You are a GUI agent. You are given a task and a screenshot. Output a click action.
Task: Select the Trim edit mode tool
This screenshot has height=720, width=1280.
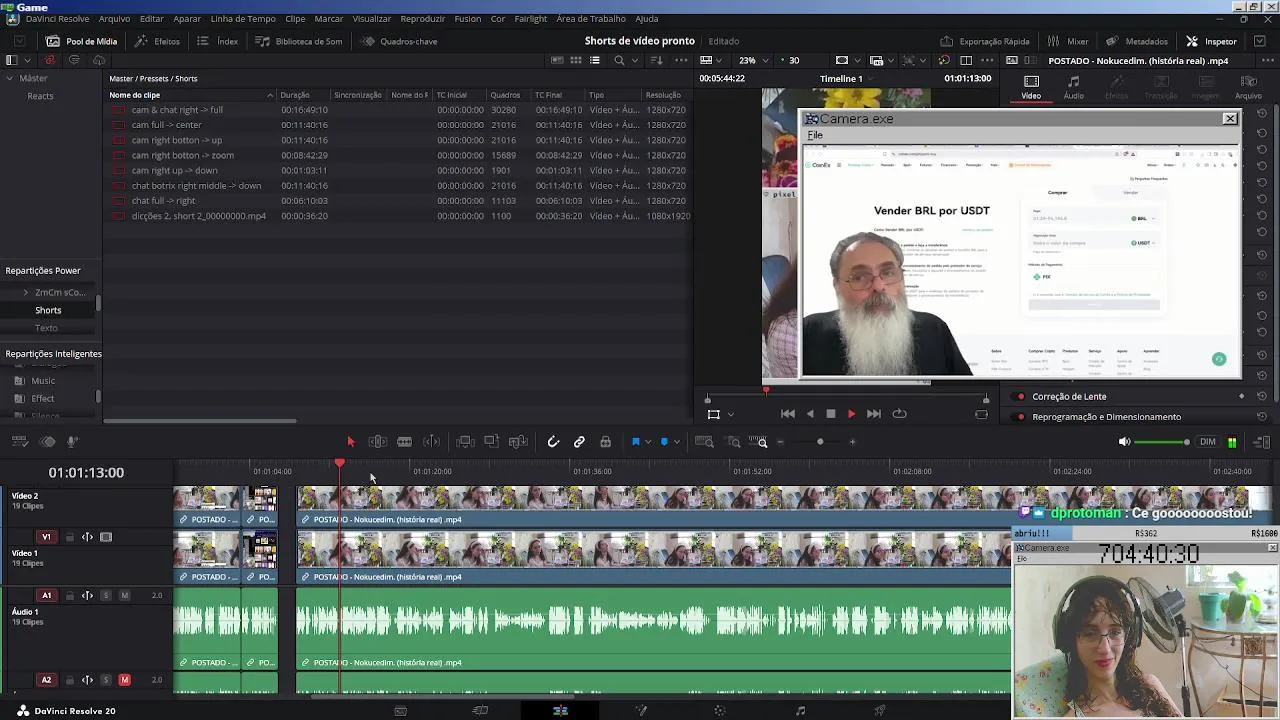[377, 442]
